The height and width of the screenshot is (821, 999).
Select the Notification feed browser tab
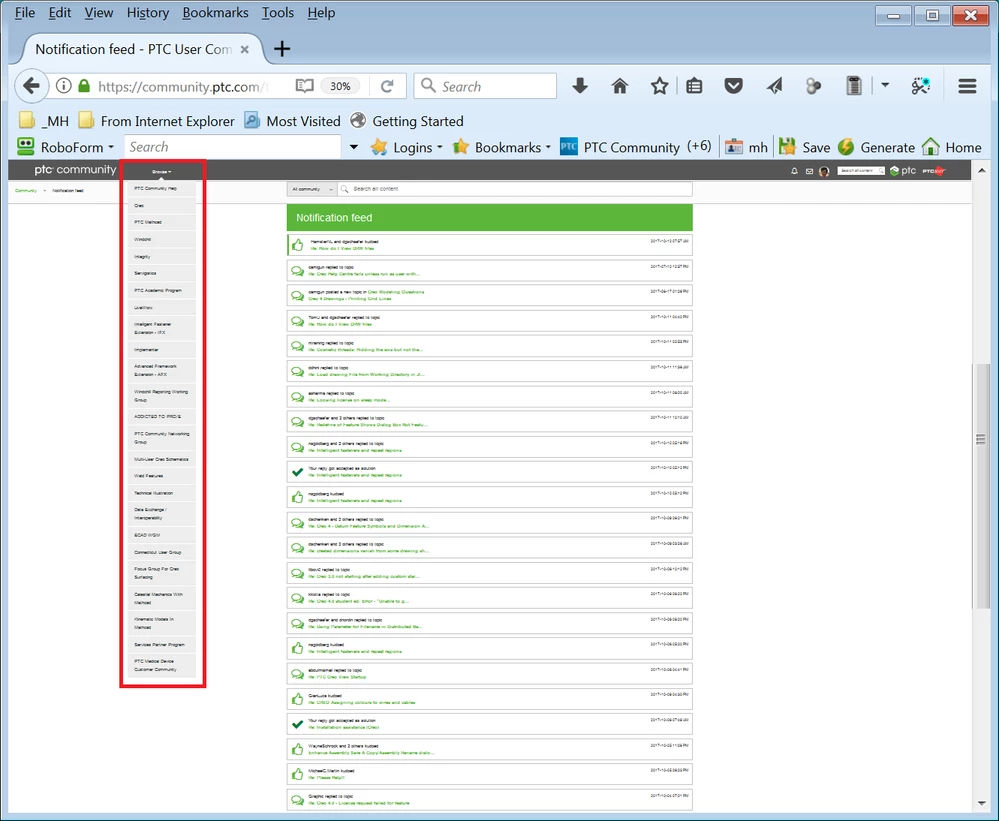[x=134, y=49]
